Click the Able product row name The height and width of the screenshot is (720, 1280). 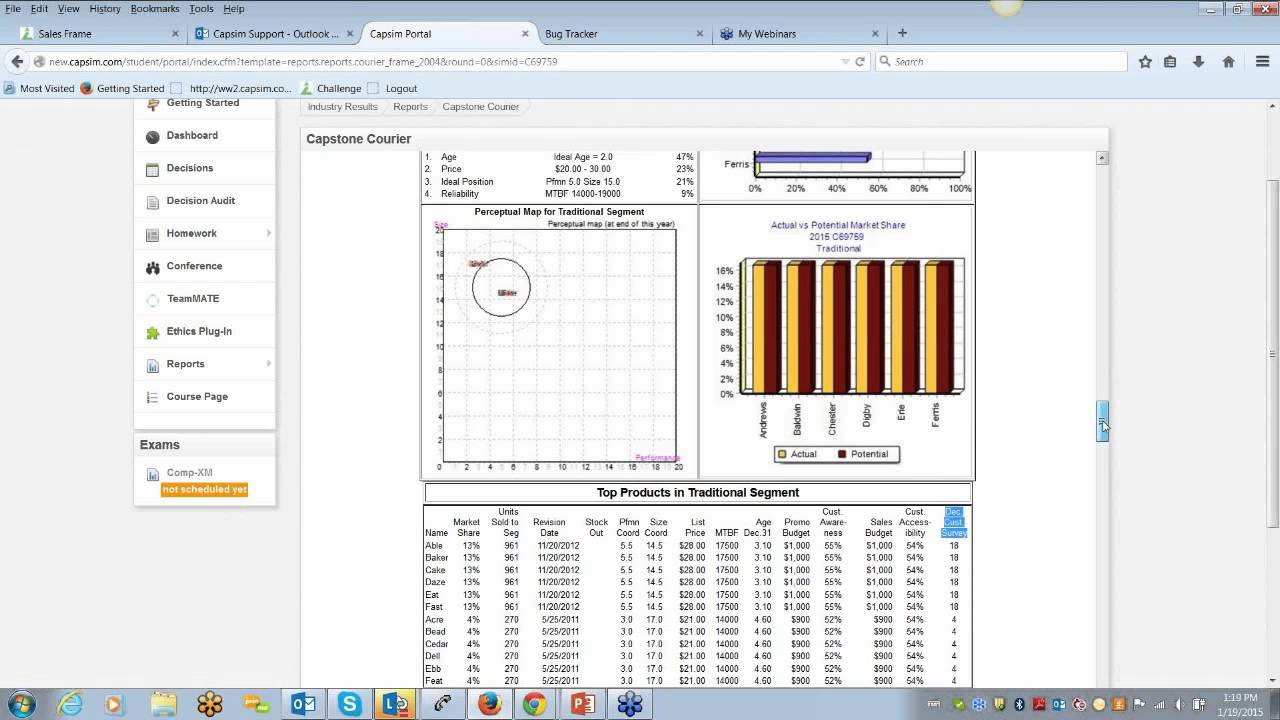(x=433, y=546)
